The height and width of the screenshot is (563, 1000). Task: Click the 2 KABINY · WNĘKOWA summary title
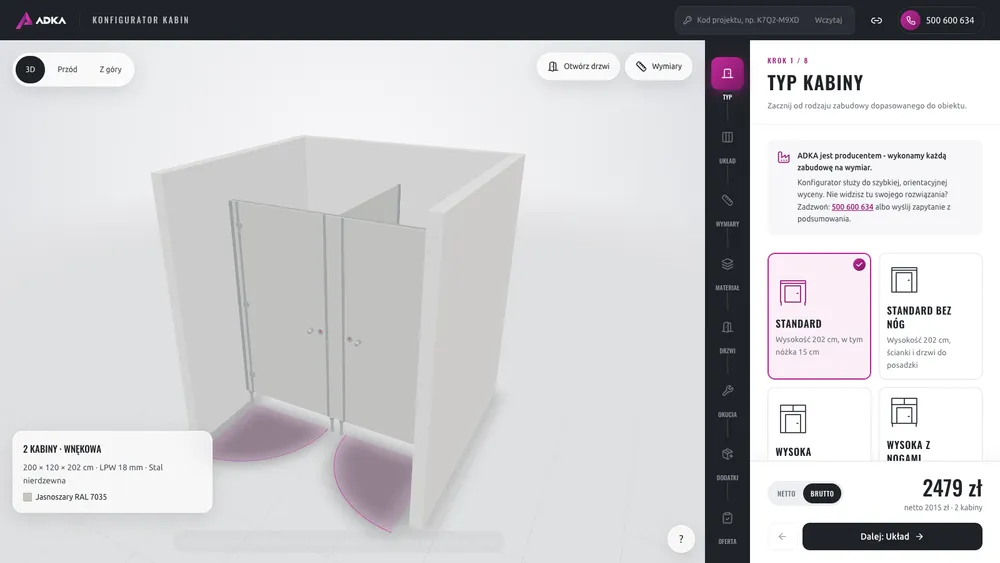pos(62,449)
